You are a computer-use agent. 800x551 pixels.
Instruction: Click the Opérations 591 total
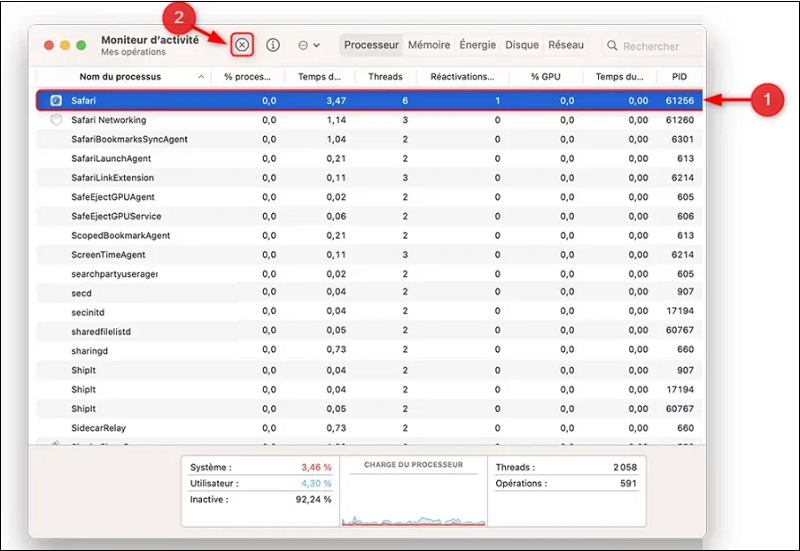(x=629, y=483)
